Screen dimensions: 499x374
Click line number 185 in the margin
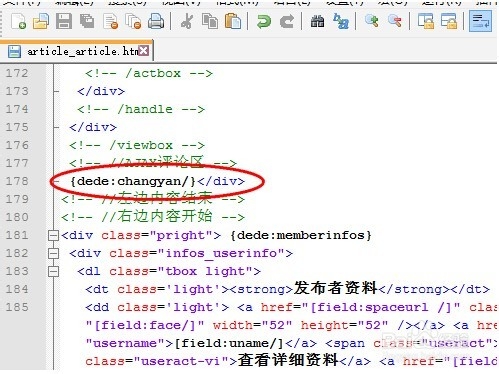click(17, 307)
